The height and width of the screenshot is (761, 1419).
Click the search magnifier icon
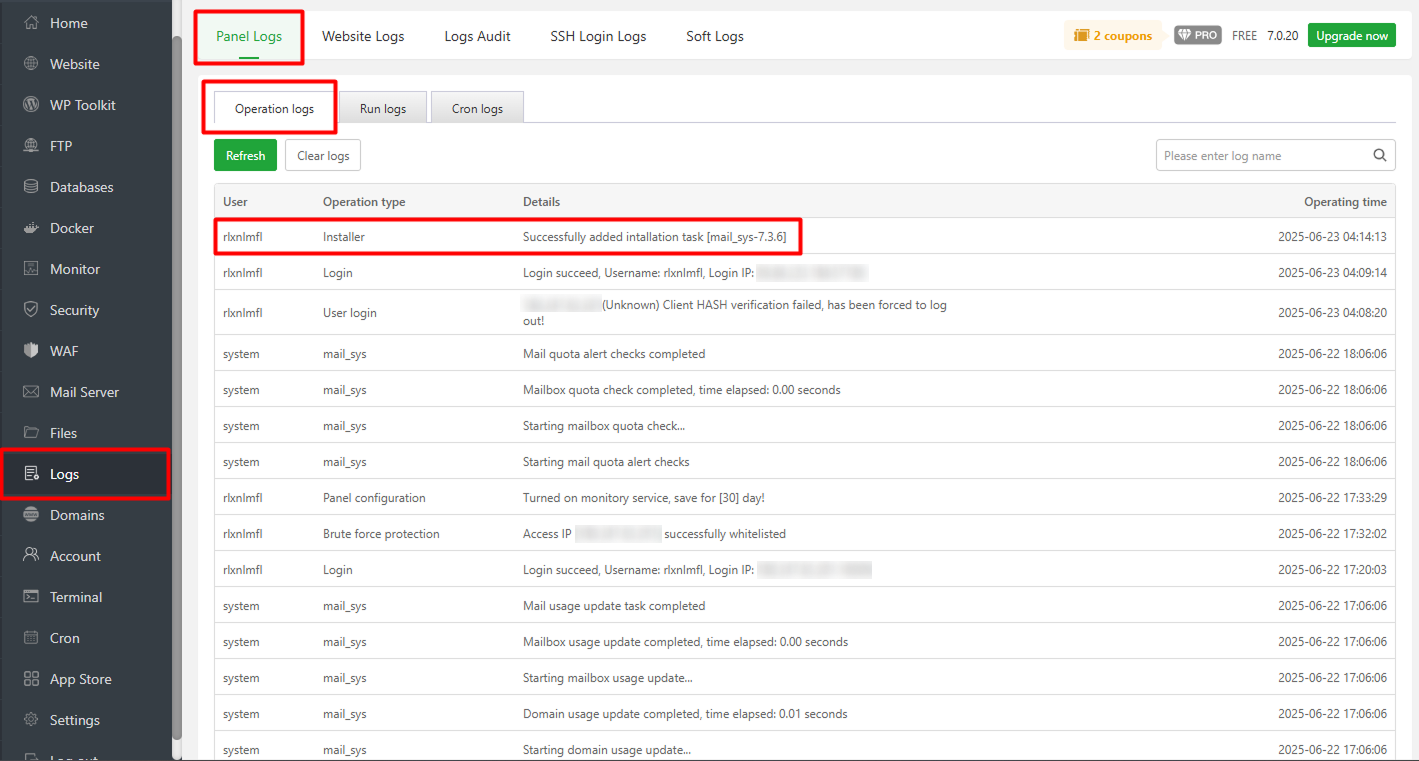(1379, 155)
